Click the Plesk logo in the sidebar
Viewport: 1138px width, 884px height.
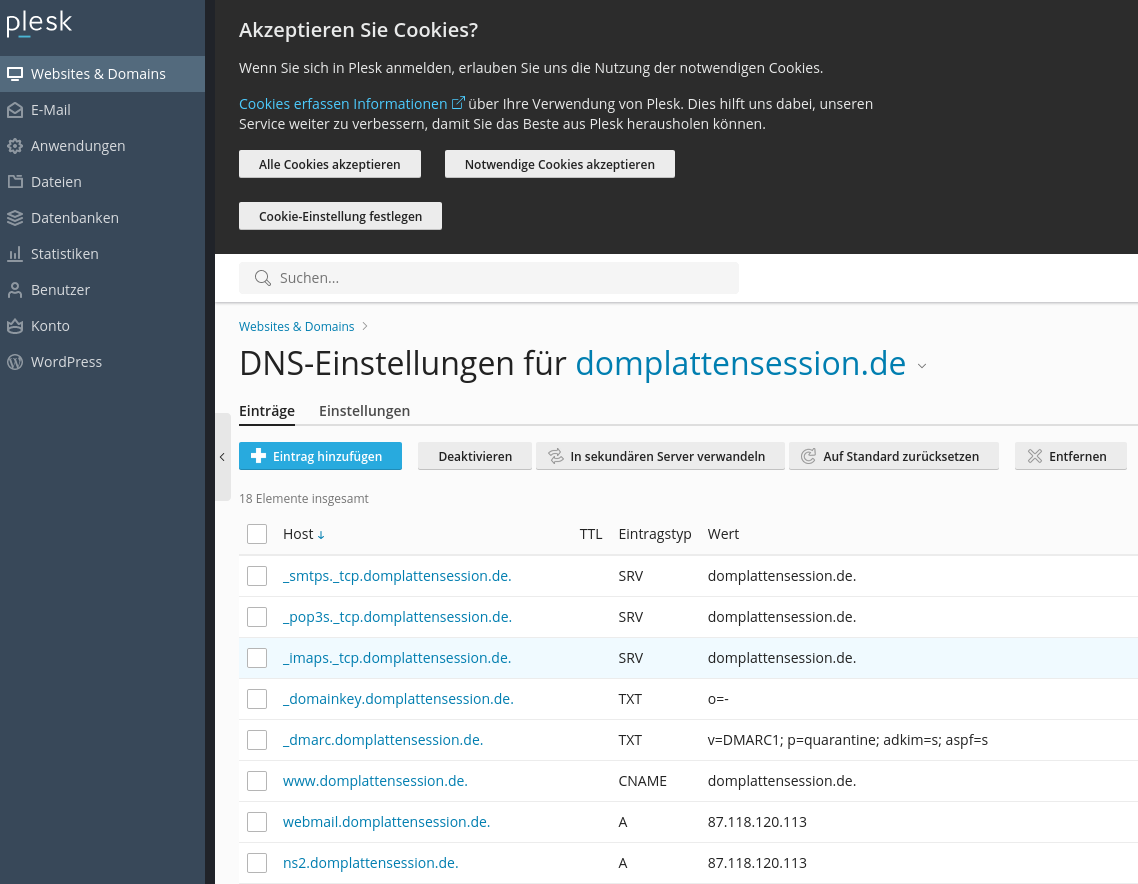(x=39, y=24)
